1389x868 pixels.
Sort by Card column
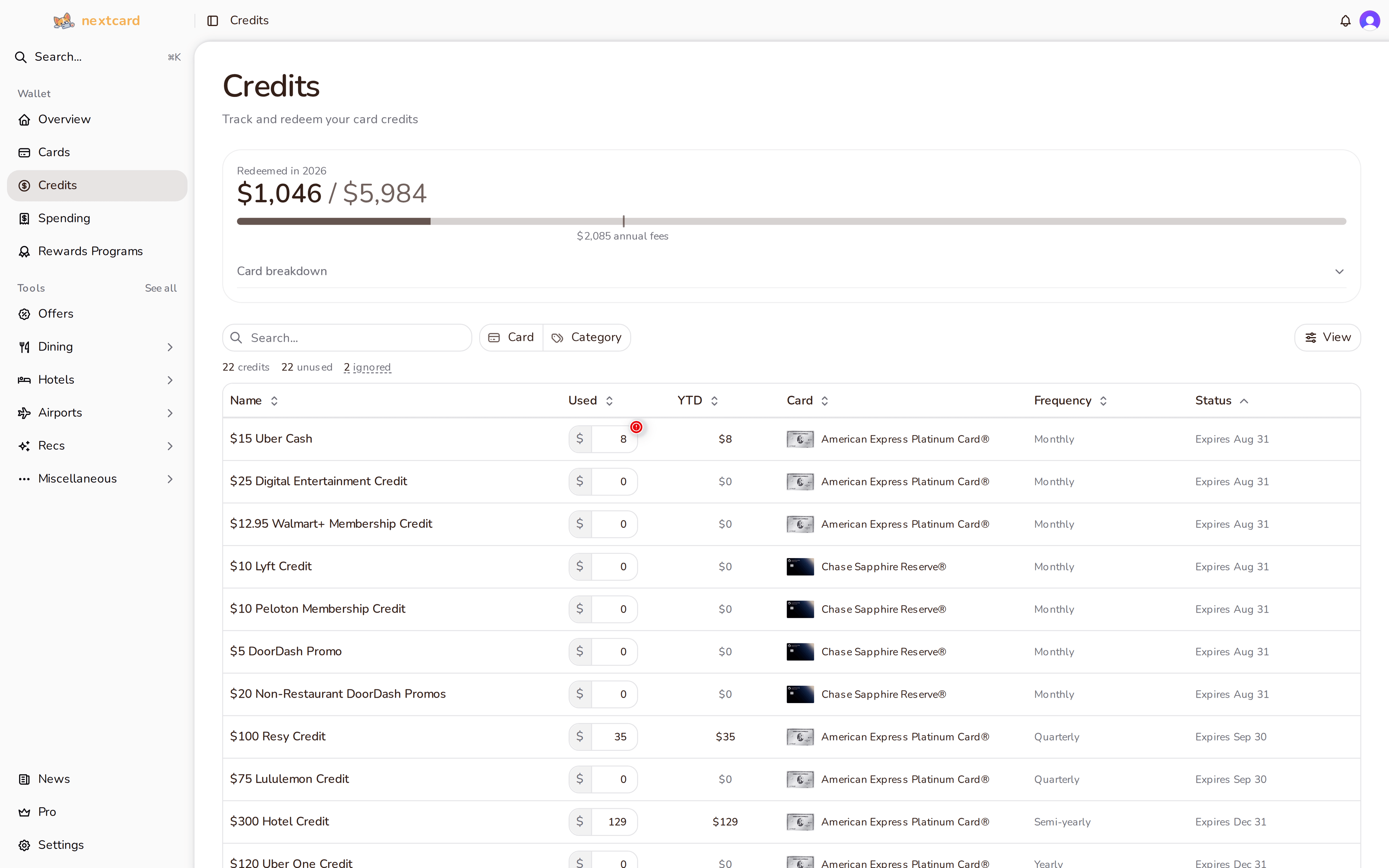807,401
